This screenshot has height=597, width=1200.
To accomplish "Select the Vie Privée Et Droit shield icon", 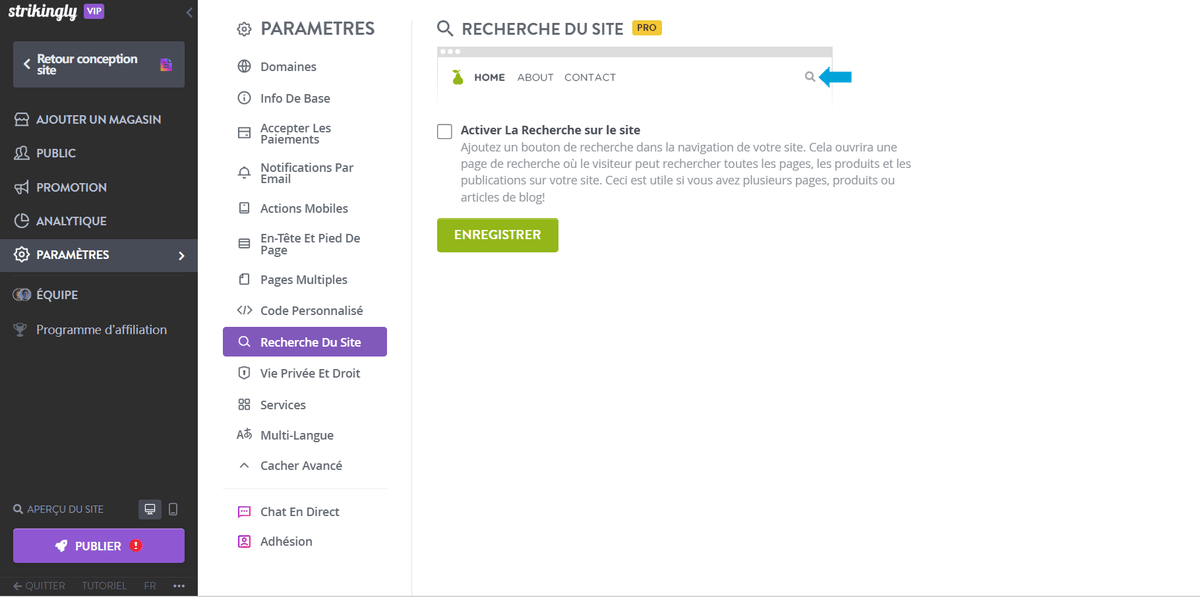I will coord(241,372).
